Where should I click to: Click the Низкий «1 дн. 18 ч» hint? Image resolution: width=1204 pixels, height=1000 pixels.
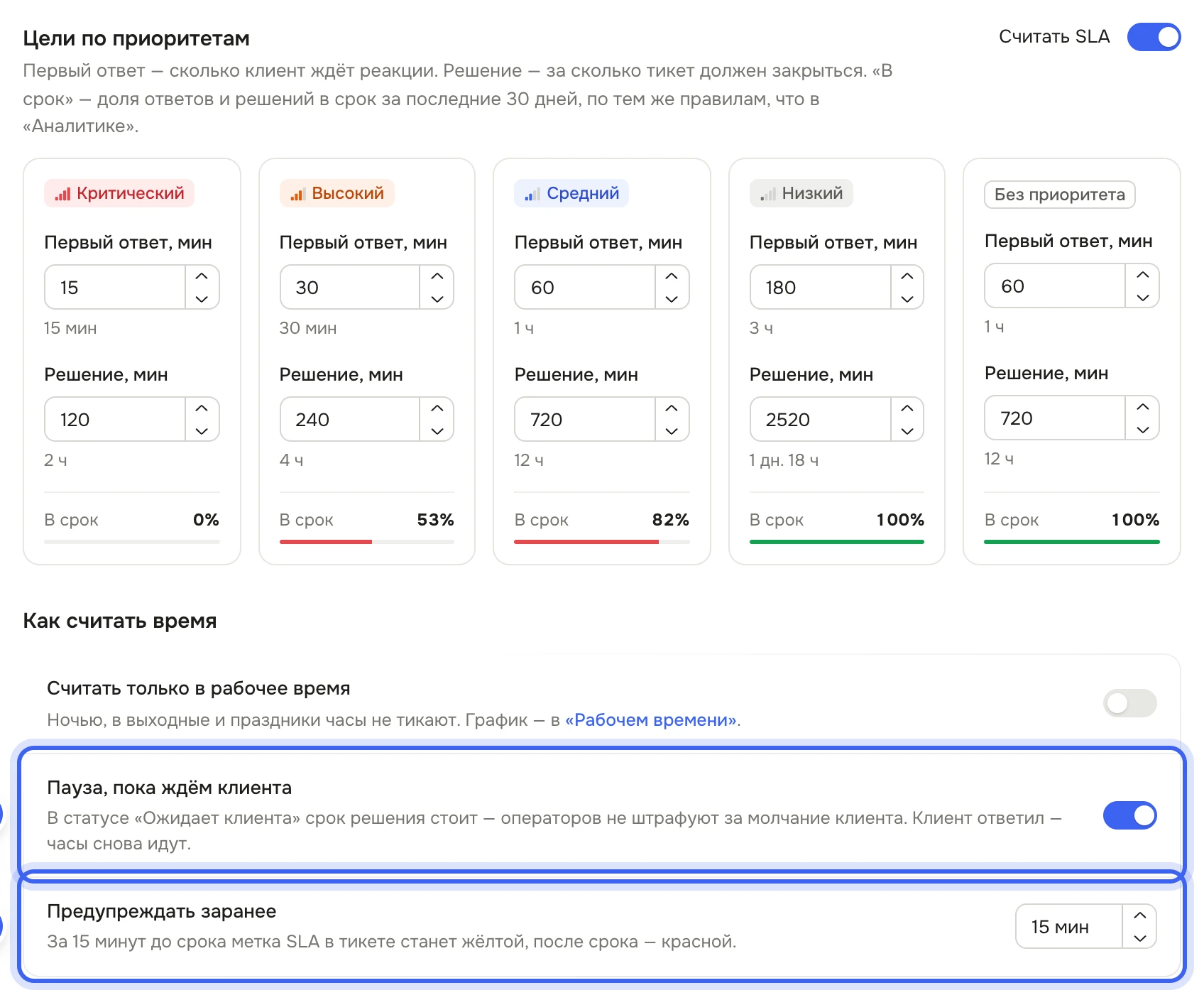(784, 460)
